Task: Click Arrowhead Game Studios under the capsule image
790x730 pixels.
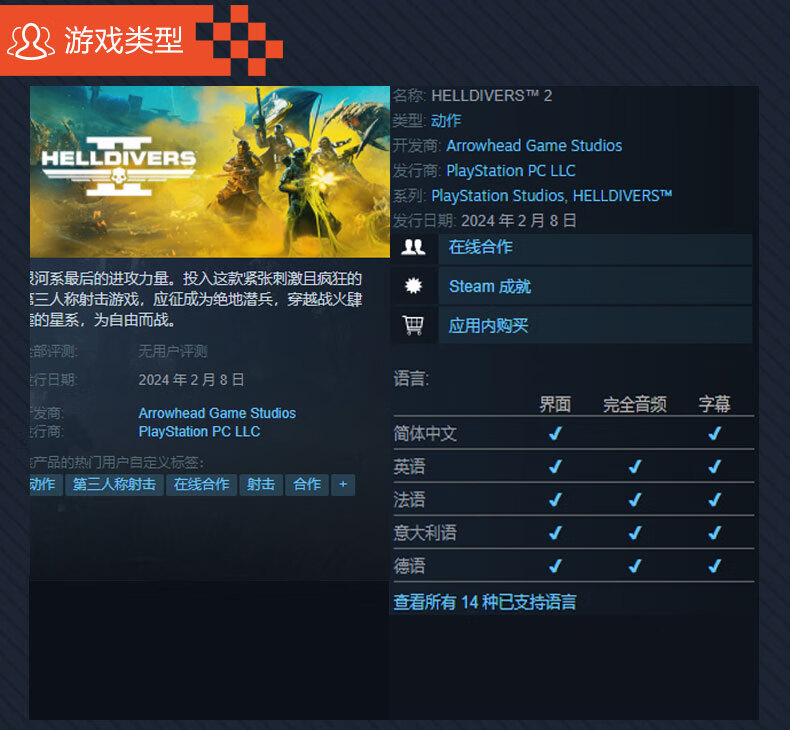Action: (x=217, y=413)
